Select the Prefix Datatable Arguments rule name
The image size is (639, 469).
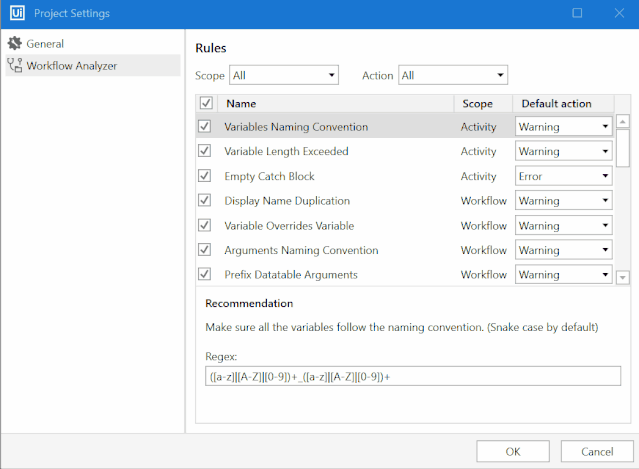pyautogui.click(x=291, y=275)
